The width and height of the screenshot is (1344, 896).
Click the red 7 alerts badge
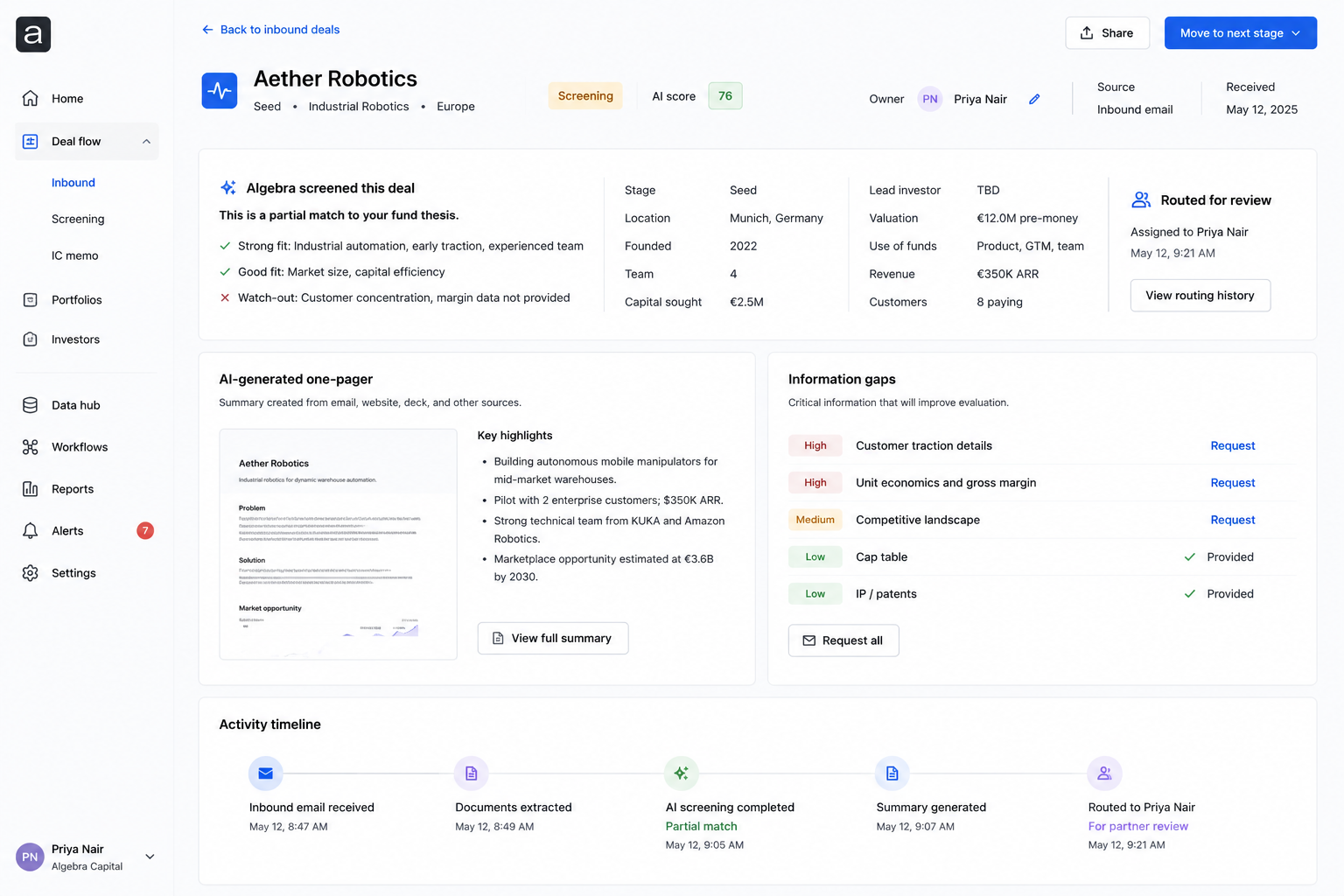[x=145, y=531]
